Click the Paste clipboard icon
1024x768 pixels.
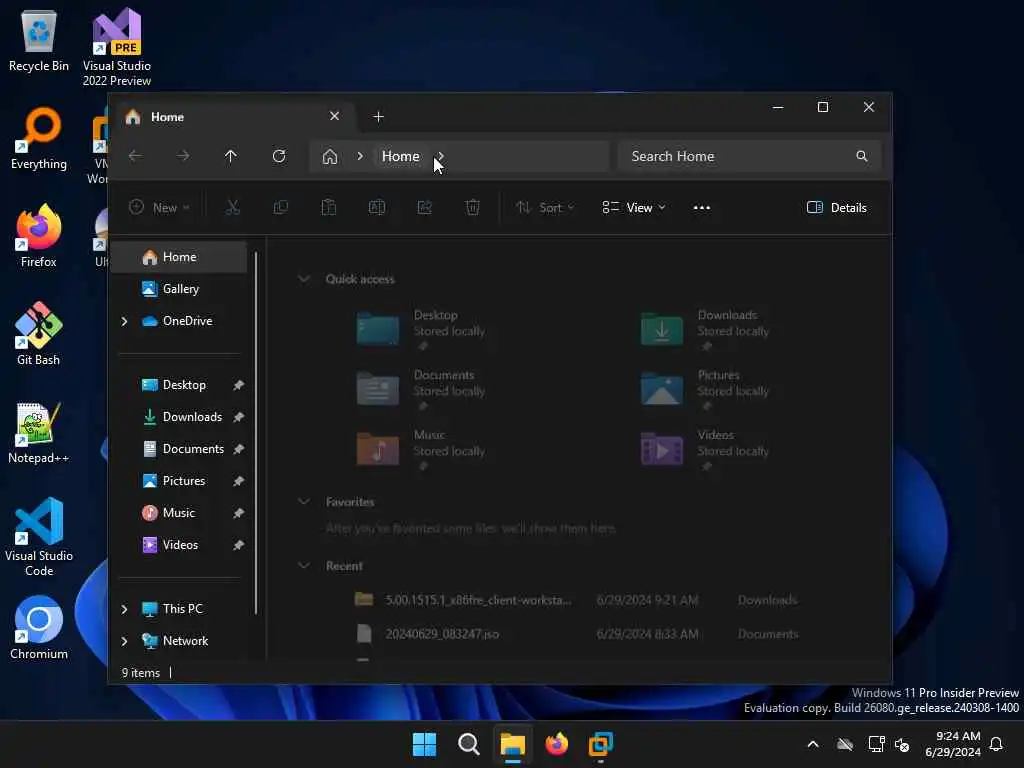pos(328,208)
